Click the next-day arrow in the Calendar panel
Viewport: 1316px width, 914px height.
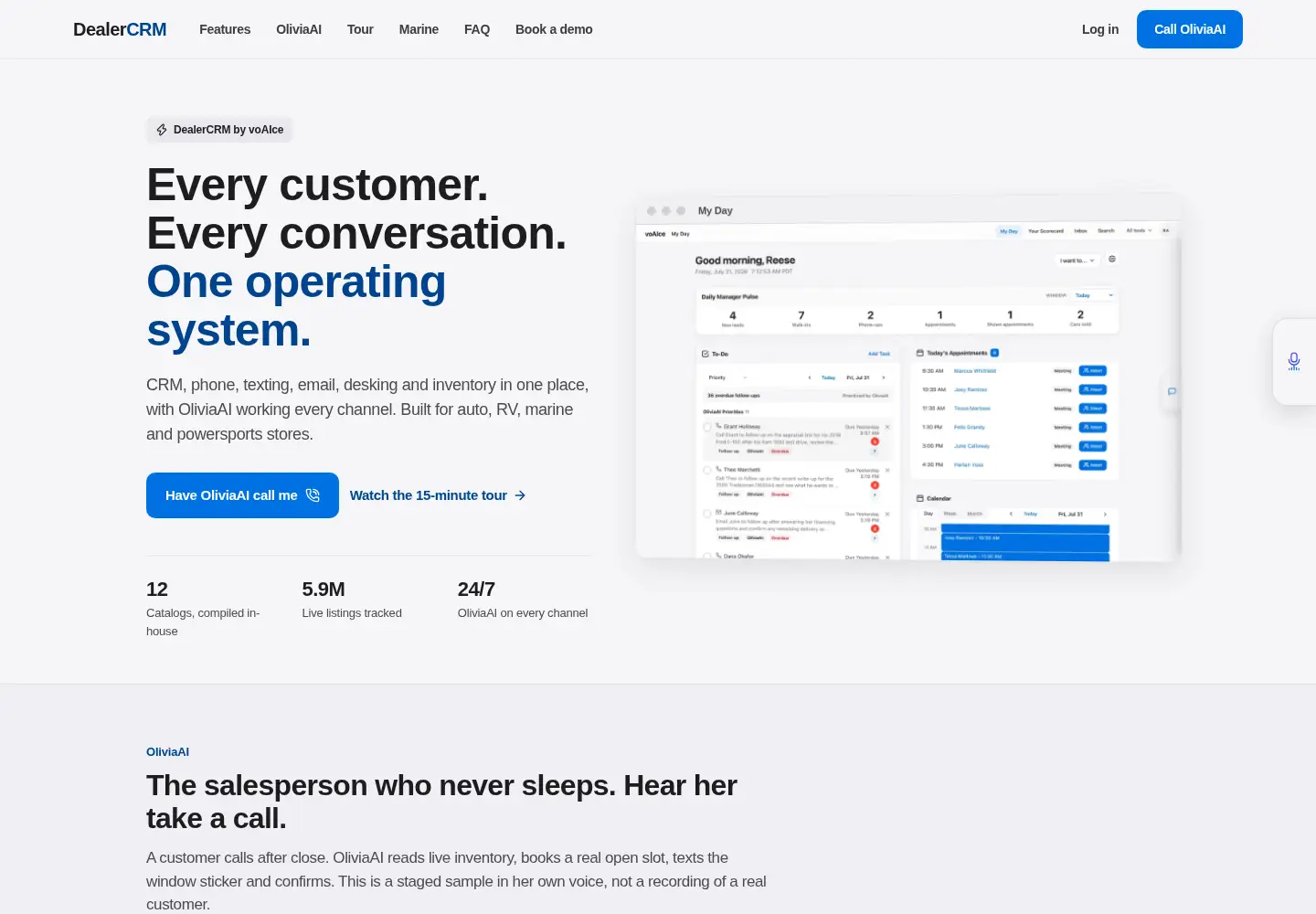pos(1104,515)
